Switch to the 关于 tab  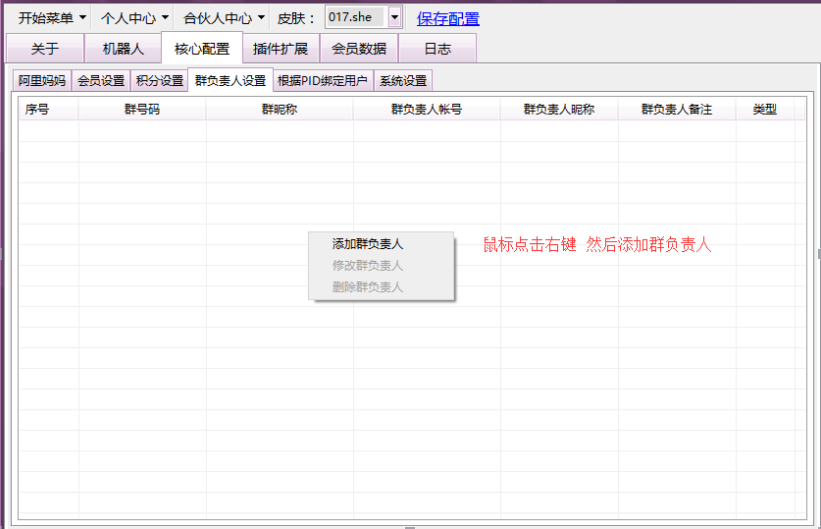pos(45,48)
